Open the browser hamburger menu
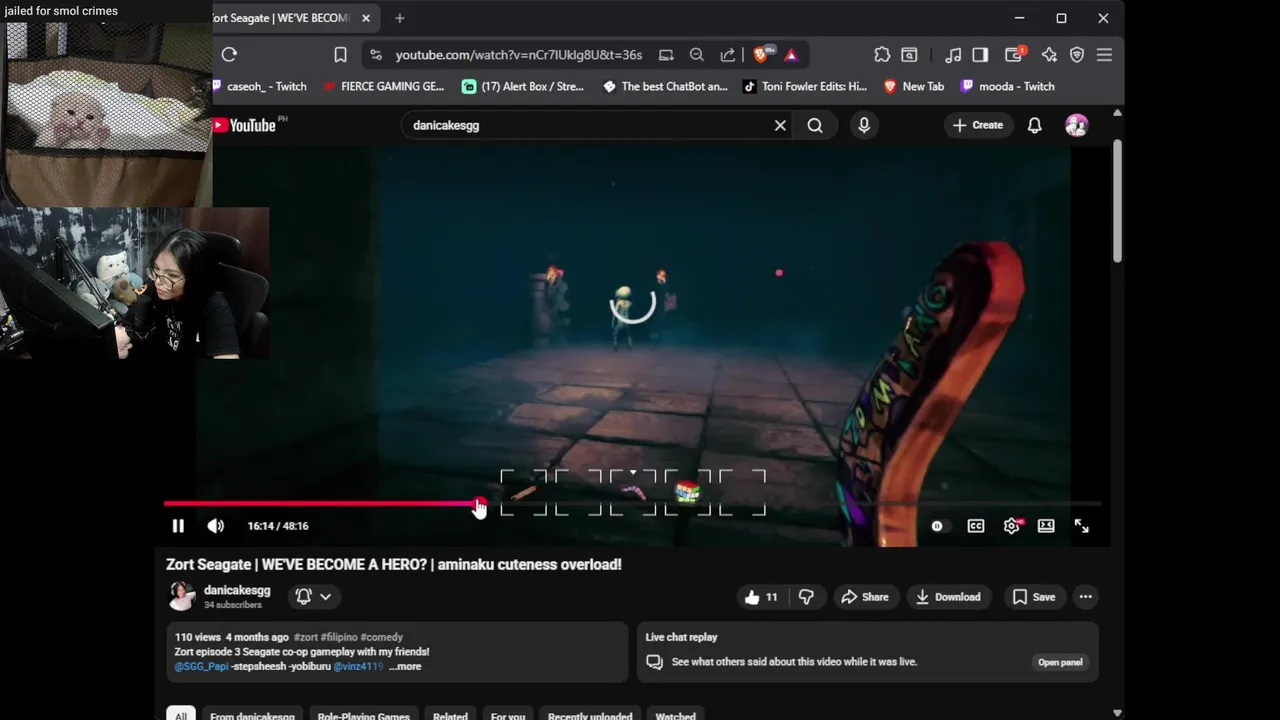 tap(1104, 55)
